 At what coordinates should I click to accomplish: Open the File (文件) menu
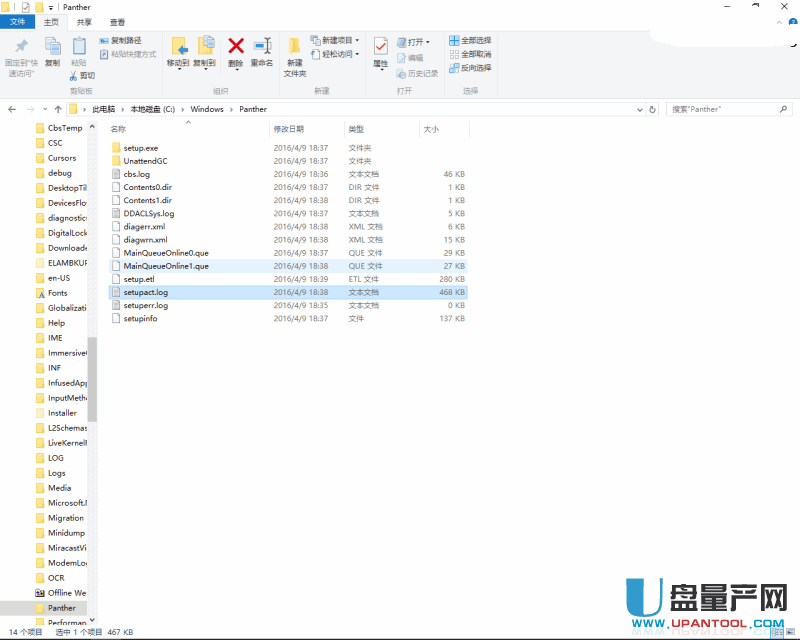point(16,20)
